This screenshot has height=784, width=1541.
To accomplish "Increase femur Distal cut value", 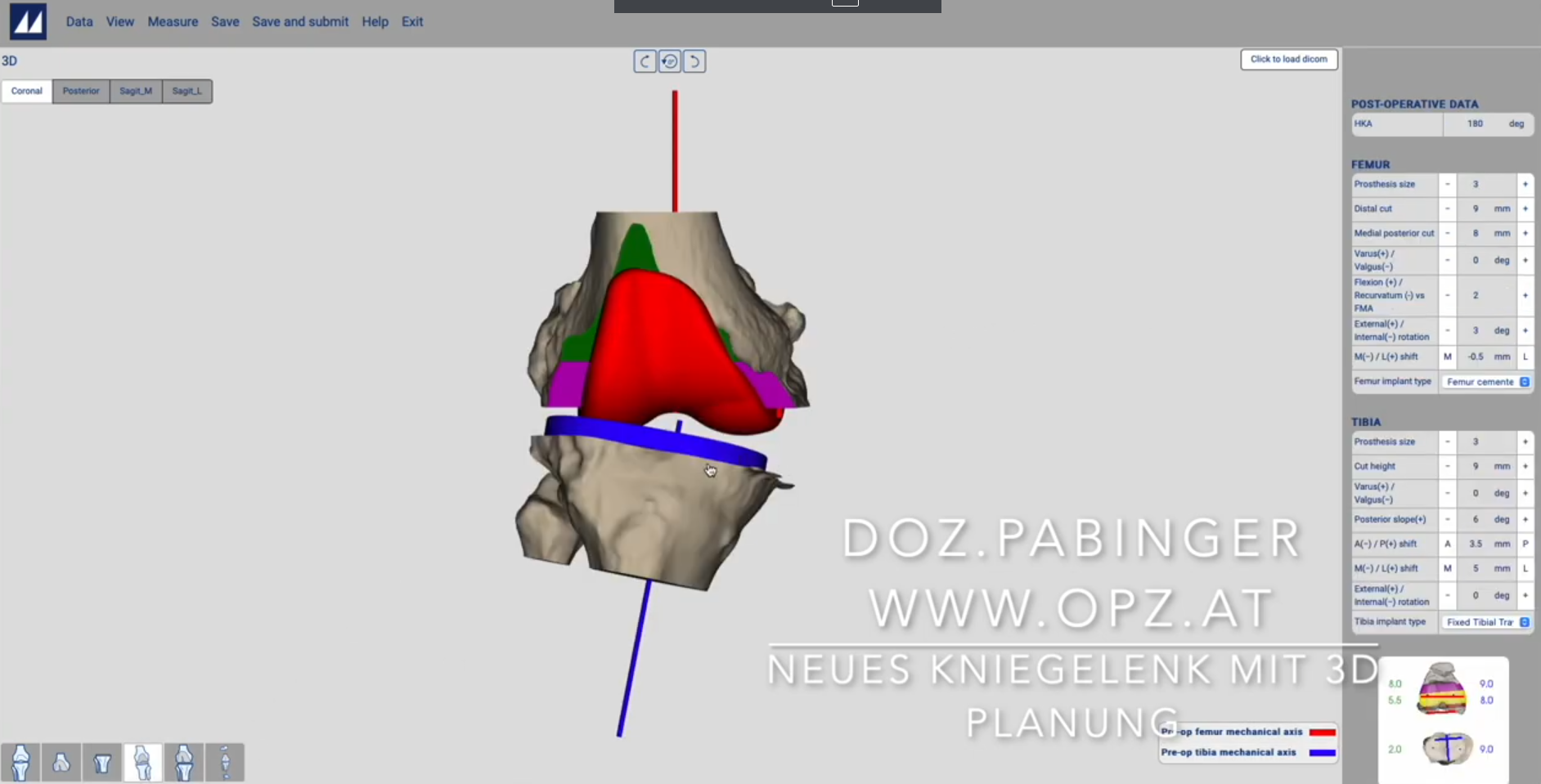I will click(x=1525, y=209).
